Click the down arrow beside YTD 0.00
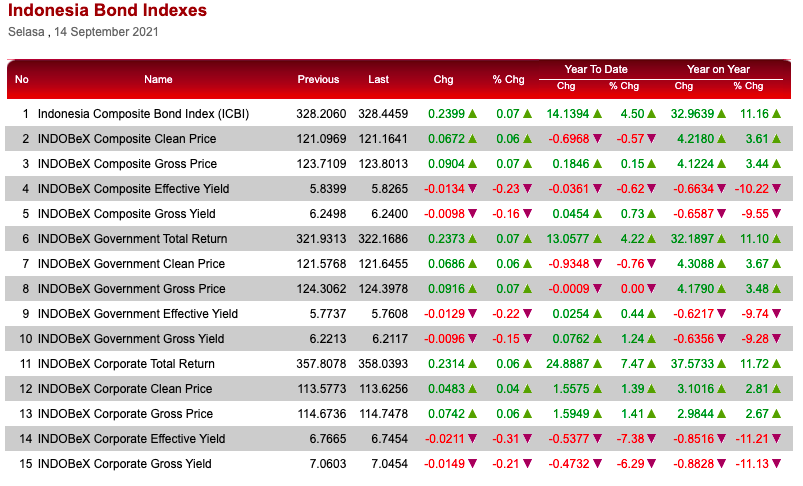Image resolution: width=803 pixels, height=486 pixels. 651,288
